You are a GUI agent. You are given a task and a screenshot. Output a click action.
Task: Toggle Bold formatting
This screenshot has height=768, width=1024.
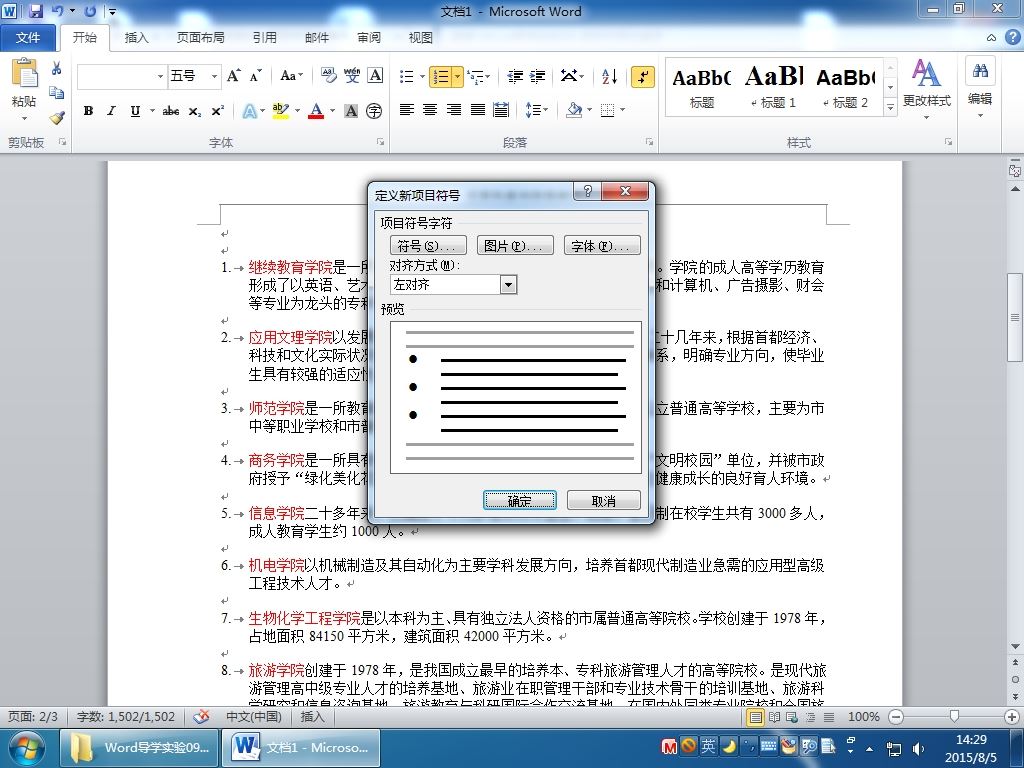[88, 111]
